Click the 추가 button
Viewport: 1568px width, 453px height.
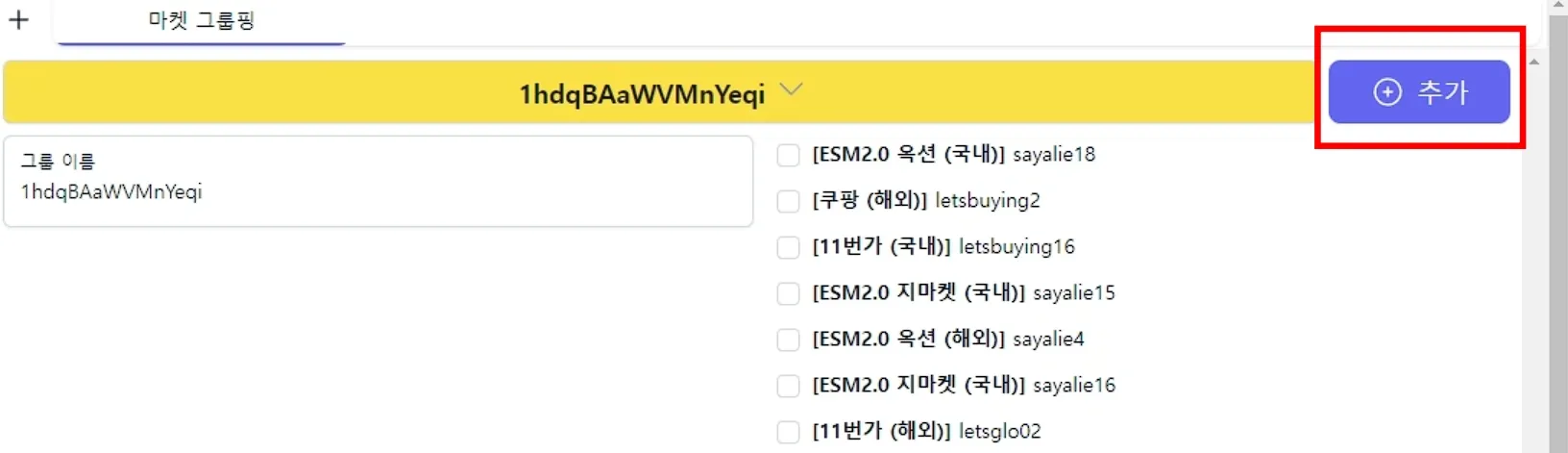pyautogui.click(x=1418, y=92)
